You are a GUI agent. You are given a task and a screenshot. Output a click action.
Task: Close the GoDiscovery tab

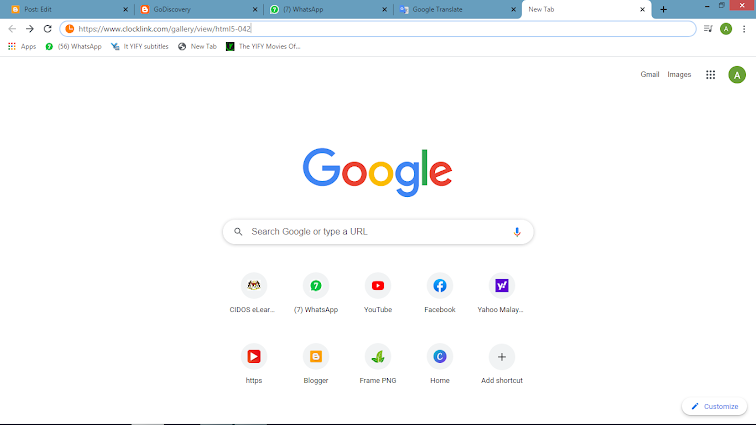point(255,9)
